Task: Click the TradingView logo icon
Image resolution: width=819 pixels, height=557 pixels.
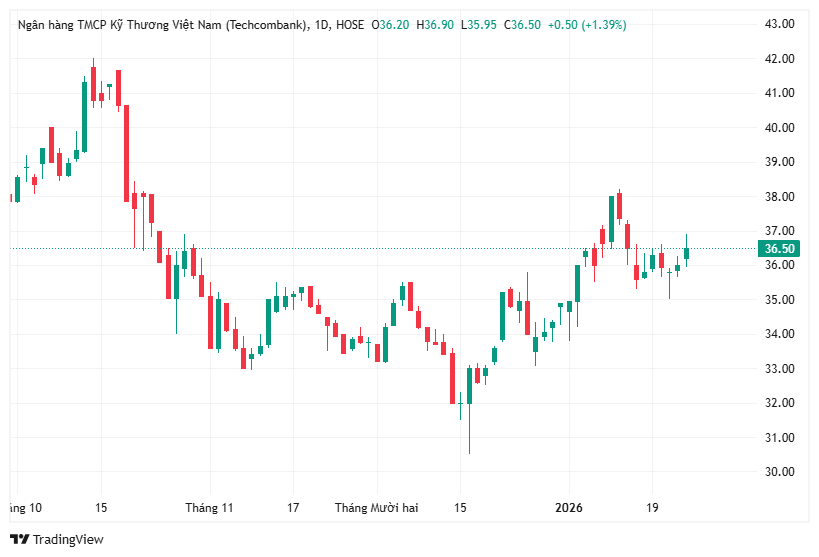Action: (x=19, y=540)
